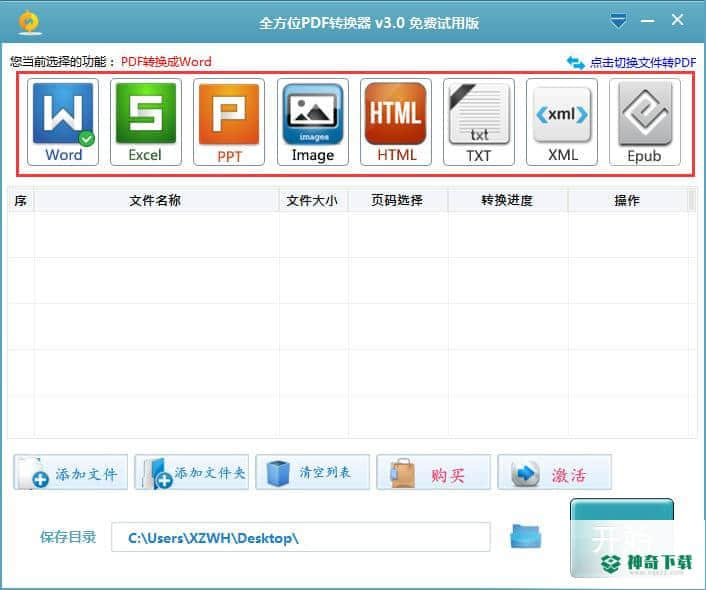Click the 操作 column header
Screen dimensions: 706x590
628,200
